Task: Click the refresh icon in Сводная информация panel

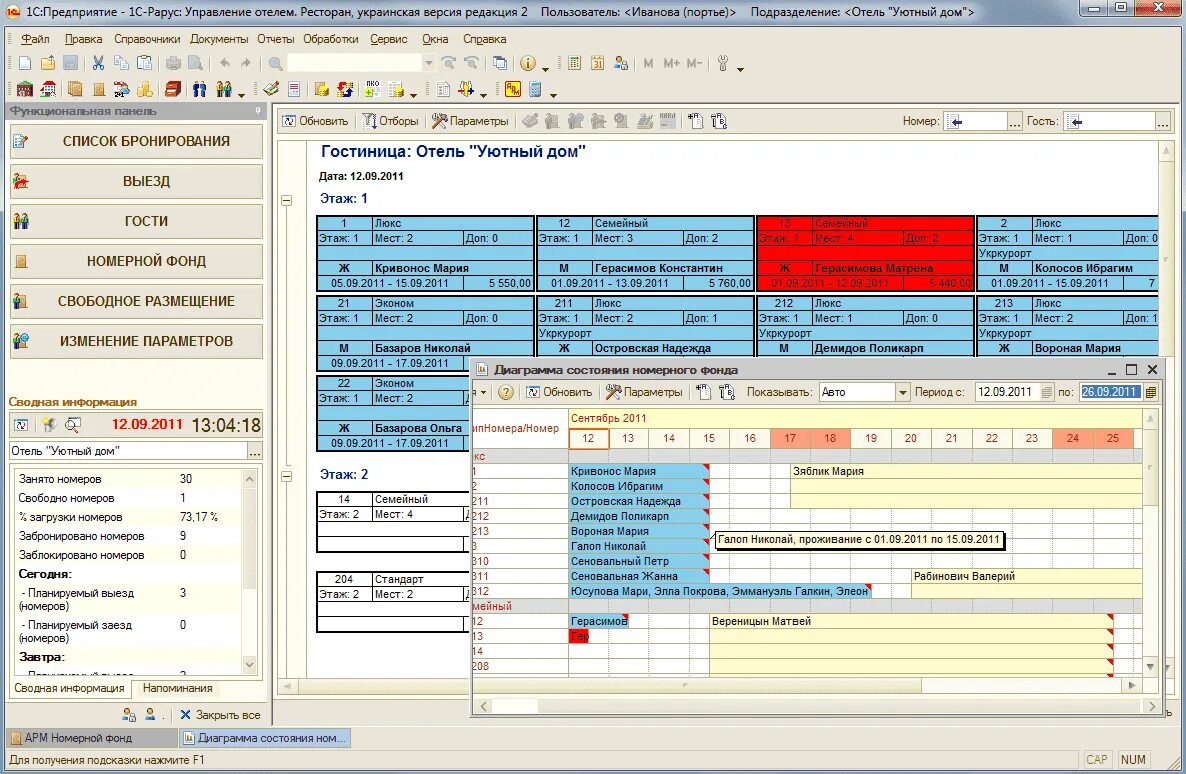Action: point(21,425)
